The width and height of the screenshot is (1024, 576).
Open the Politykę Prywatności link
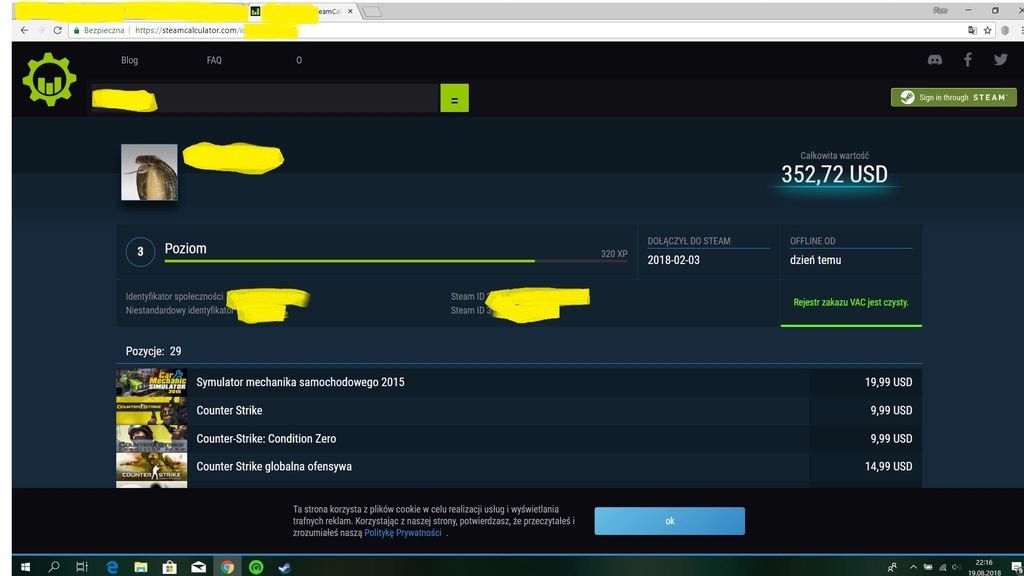(403, 533)
